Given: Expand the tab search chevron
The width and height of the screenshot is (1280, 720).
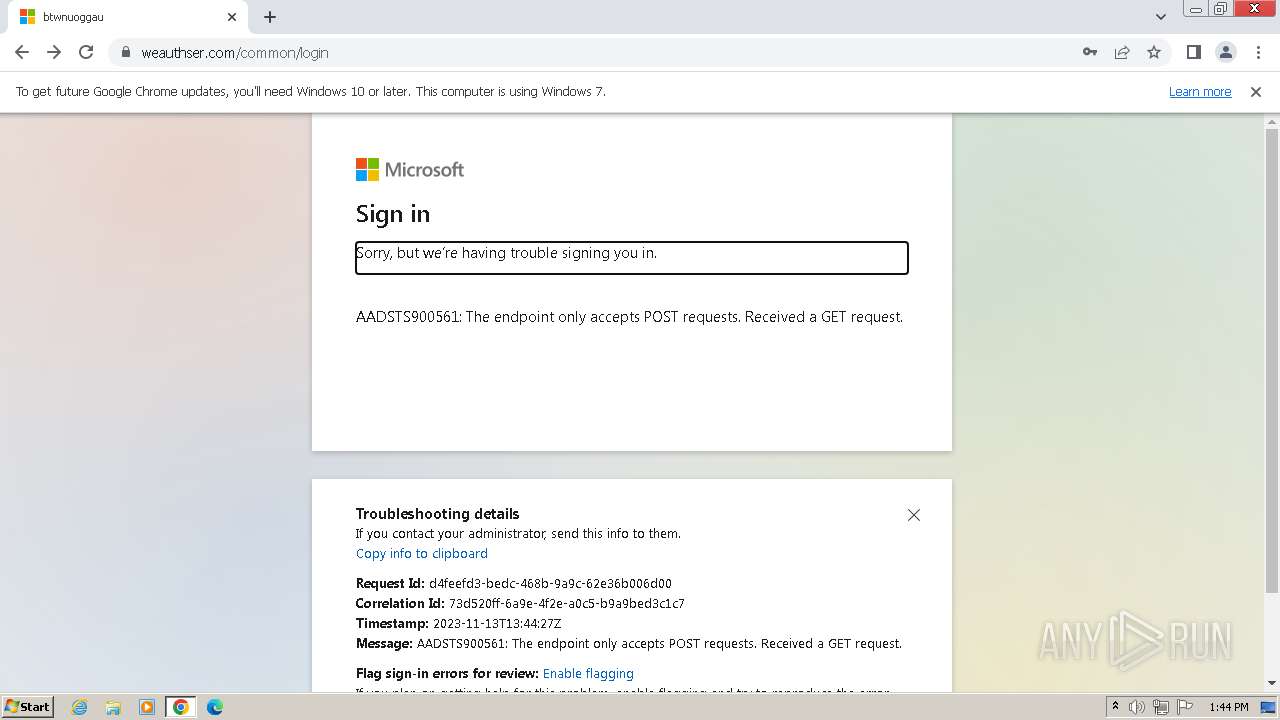Looking at the screenshot, I should (x=1161, y=17).
